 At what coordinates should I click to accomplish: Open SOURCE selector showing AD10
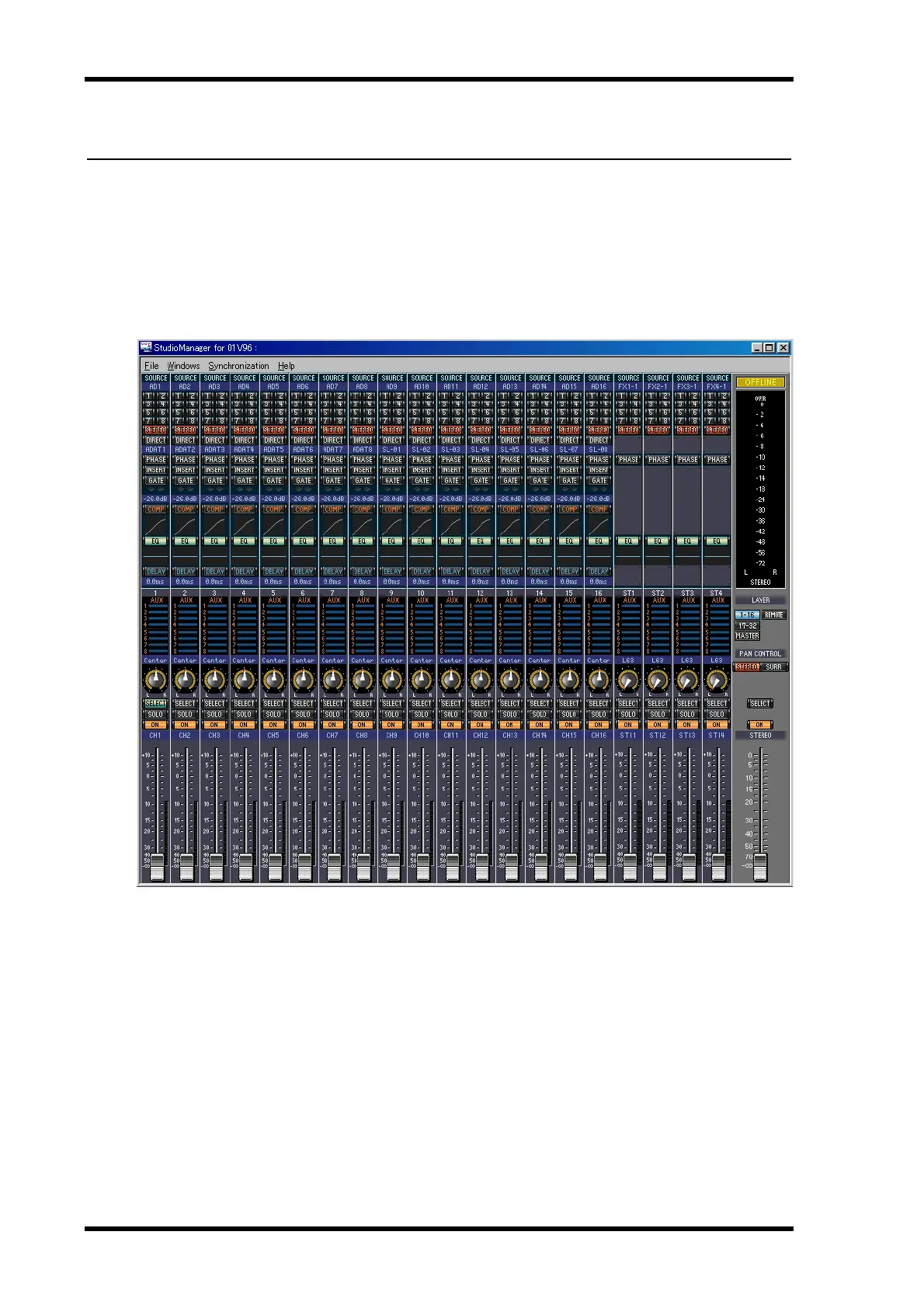421,387
